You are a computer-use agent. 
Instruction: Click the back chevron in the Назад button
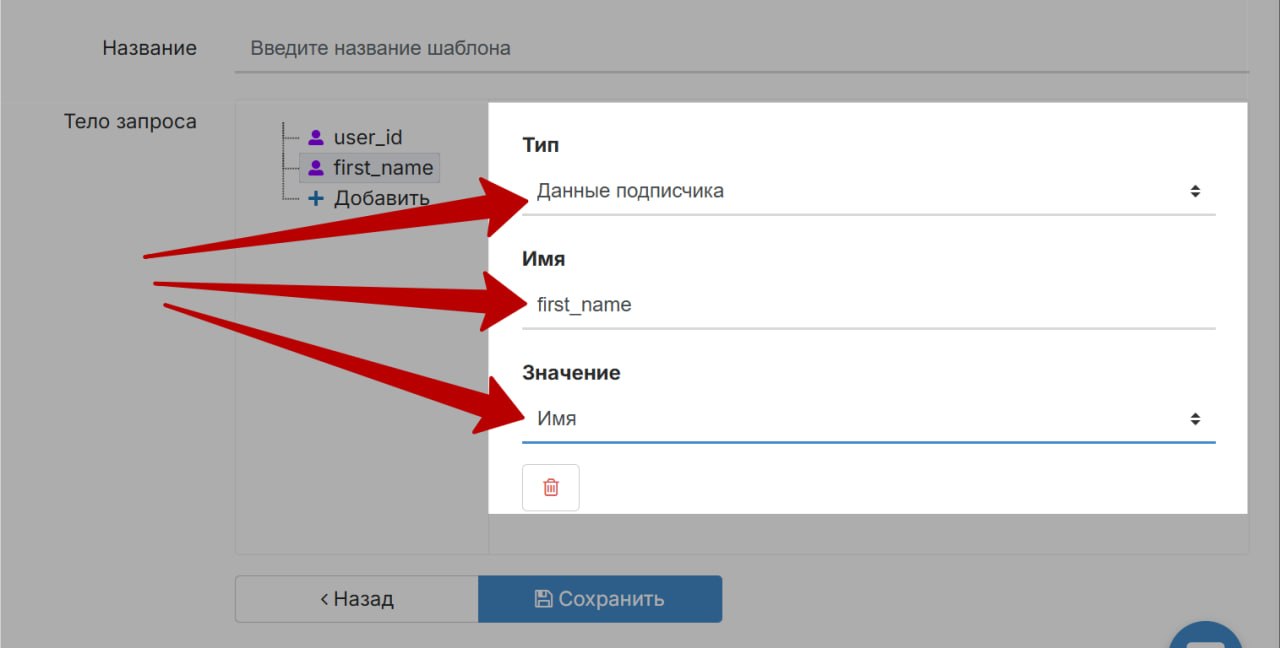[x=324, y=599]
